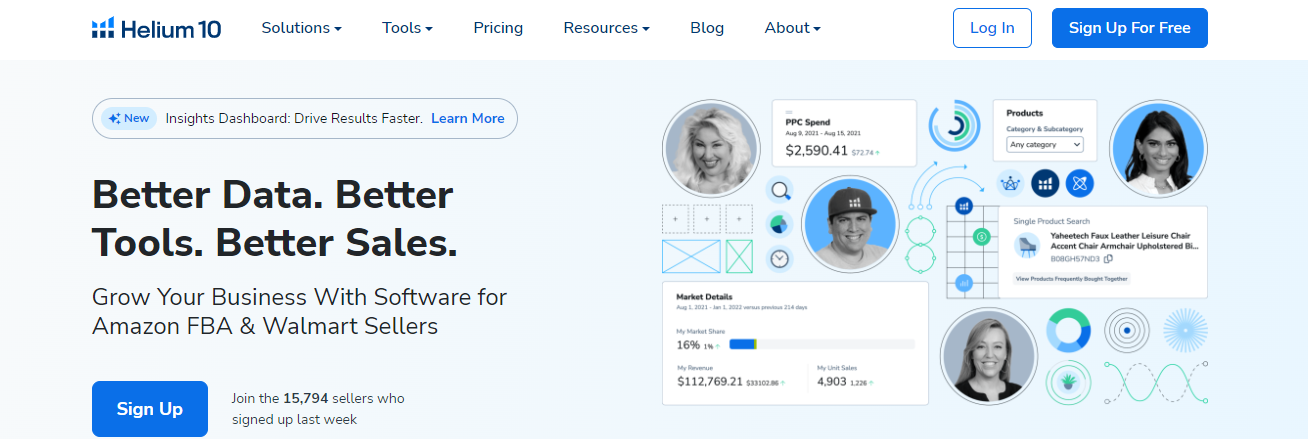Click the dark blue bar chart icon

pos(1045,183)
